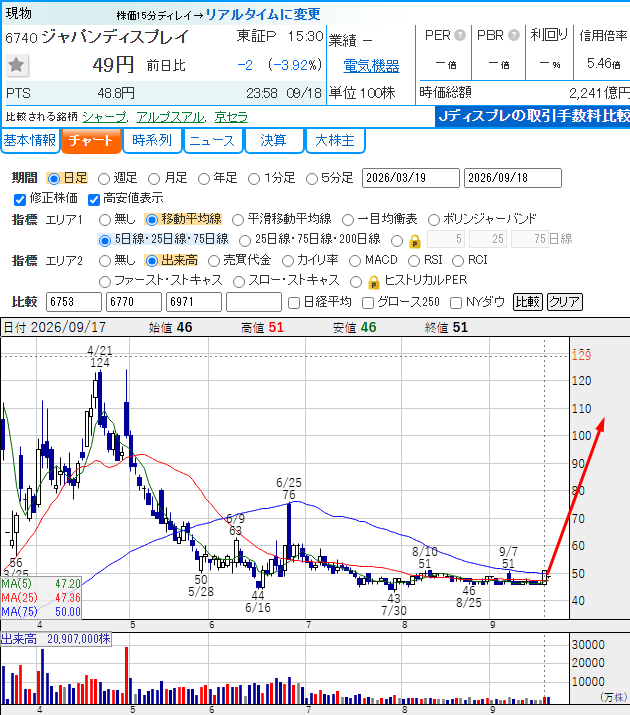Select MACD indicator
The height and width of the screenshot is (715, 630).
(x=355, y=261)
